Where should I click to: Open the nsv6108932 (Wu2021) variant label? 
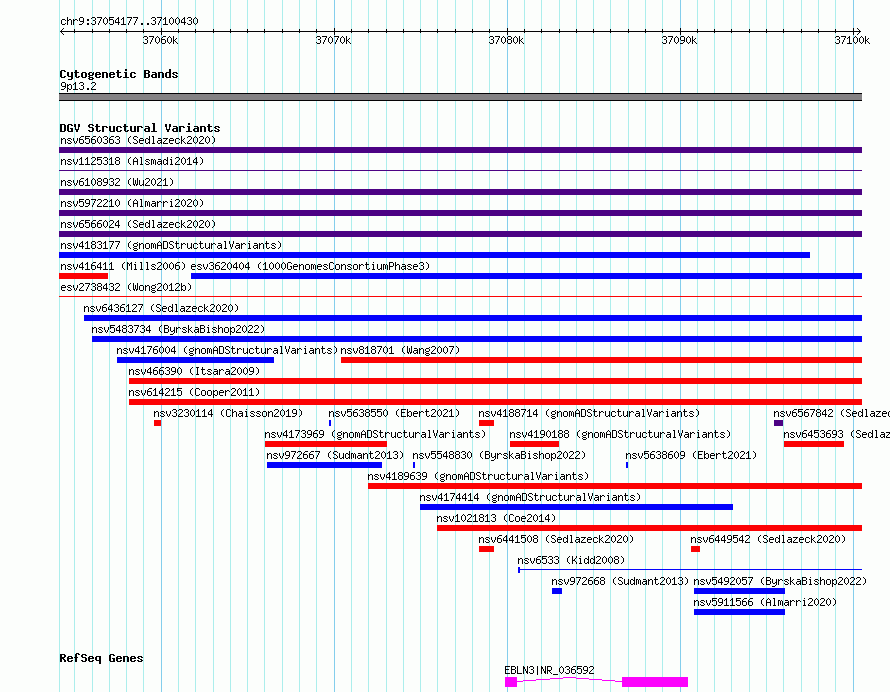point(117,182)
